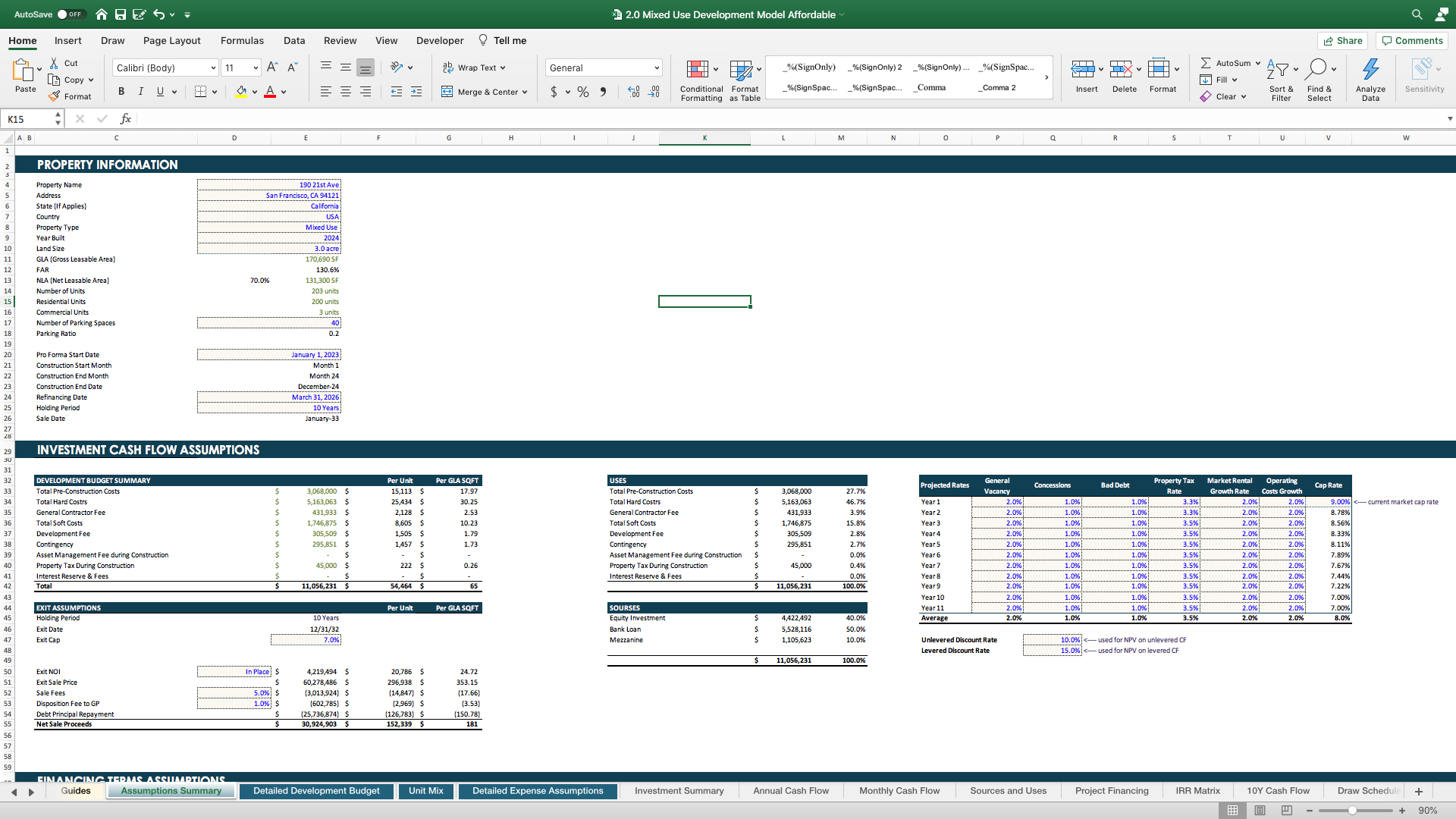1456x819 pixels.
Task: Click the Comments button
Action: coord(1411,41)
